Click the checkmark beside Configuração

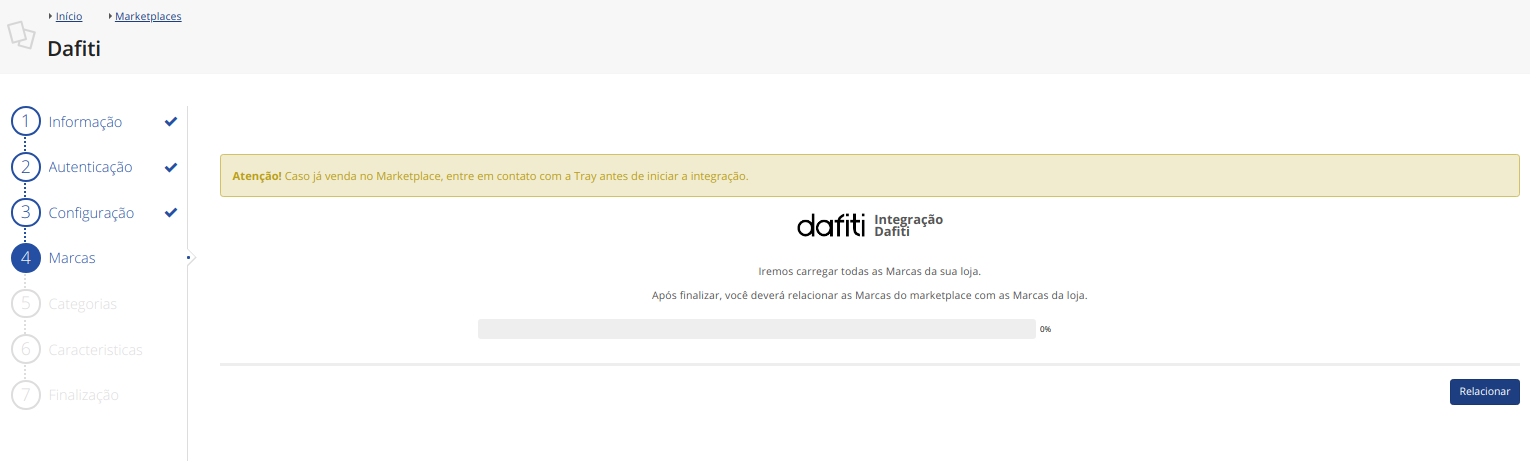(x=171, y=212)
